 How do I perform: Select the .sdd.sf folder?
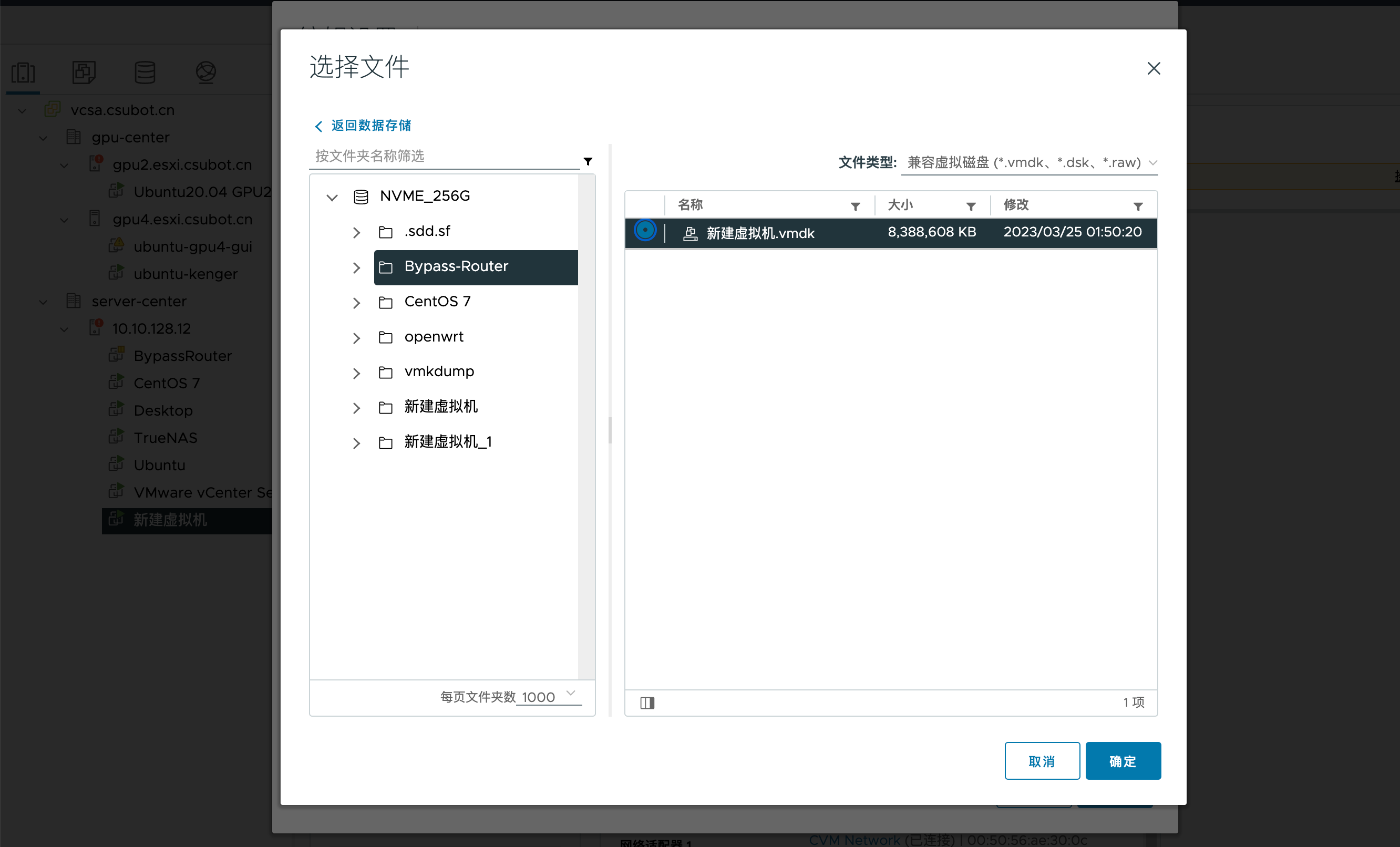[427, 231]
